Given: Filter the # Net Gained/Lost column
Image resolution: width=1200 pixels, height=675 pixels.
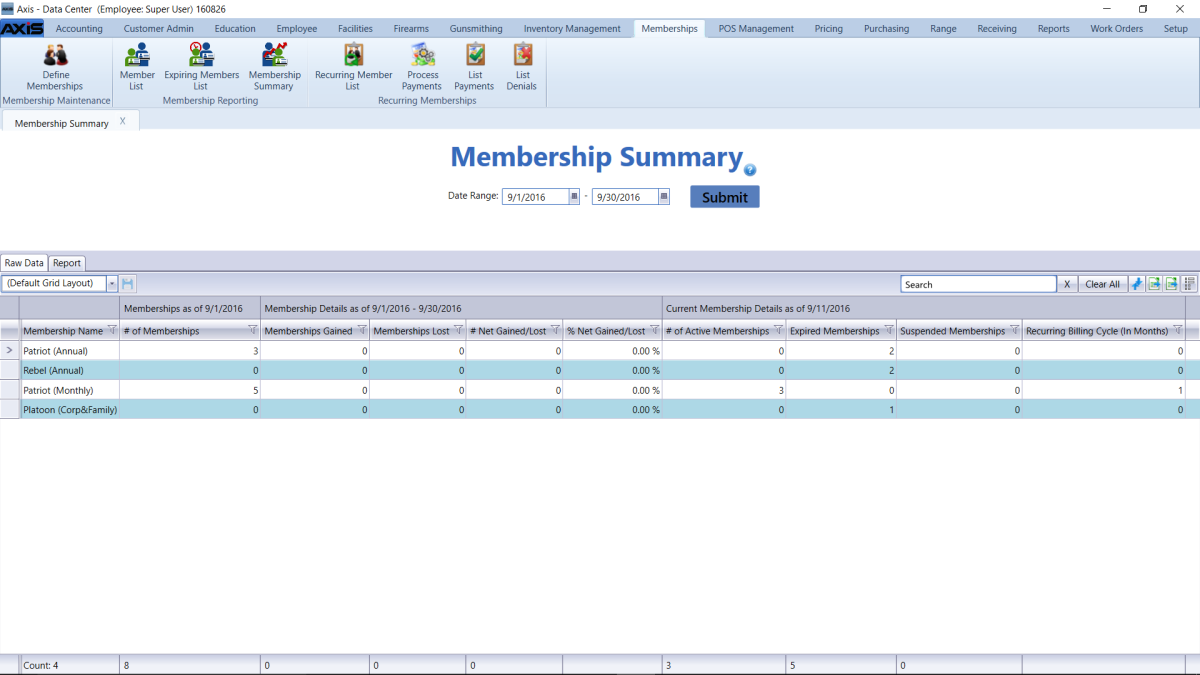Looking at the screenshot, I should point(555,330).
